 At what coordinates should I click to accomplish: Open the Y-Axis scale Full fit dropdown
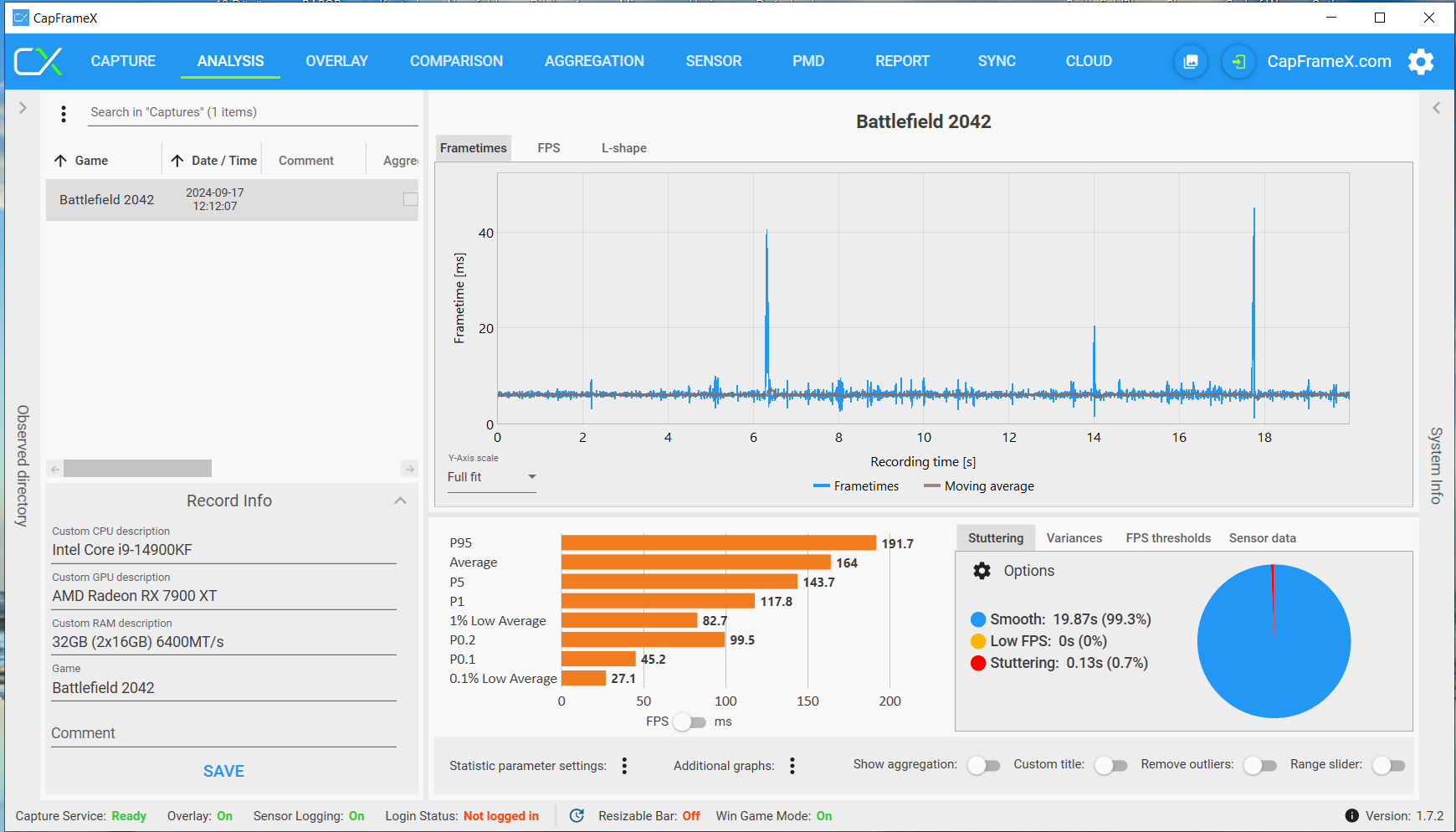pos(492,477)
